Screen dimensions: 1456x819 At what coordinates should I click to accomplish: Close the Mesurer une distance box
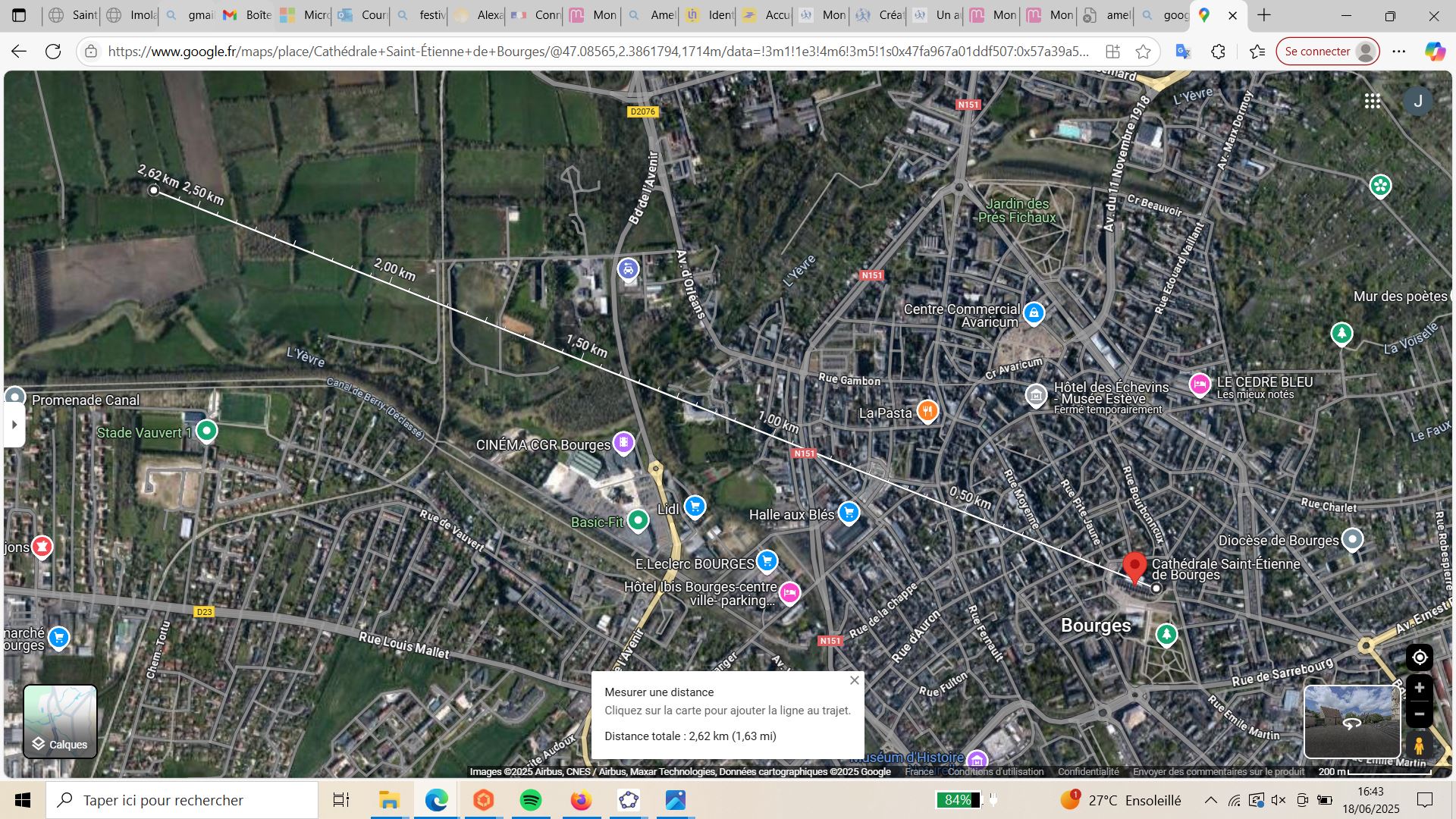(x=855, y=680)
